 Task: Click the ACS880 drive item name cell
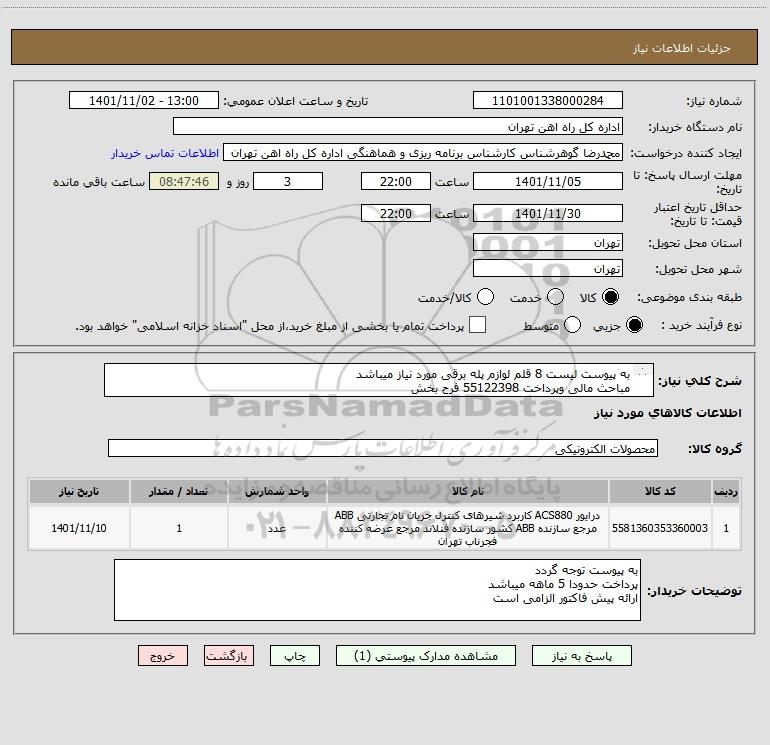coord(468,528)
